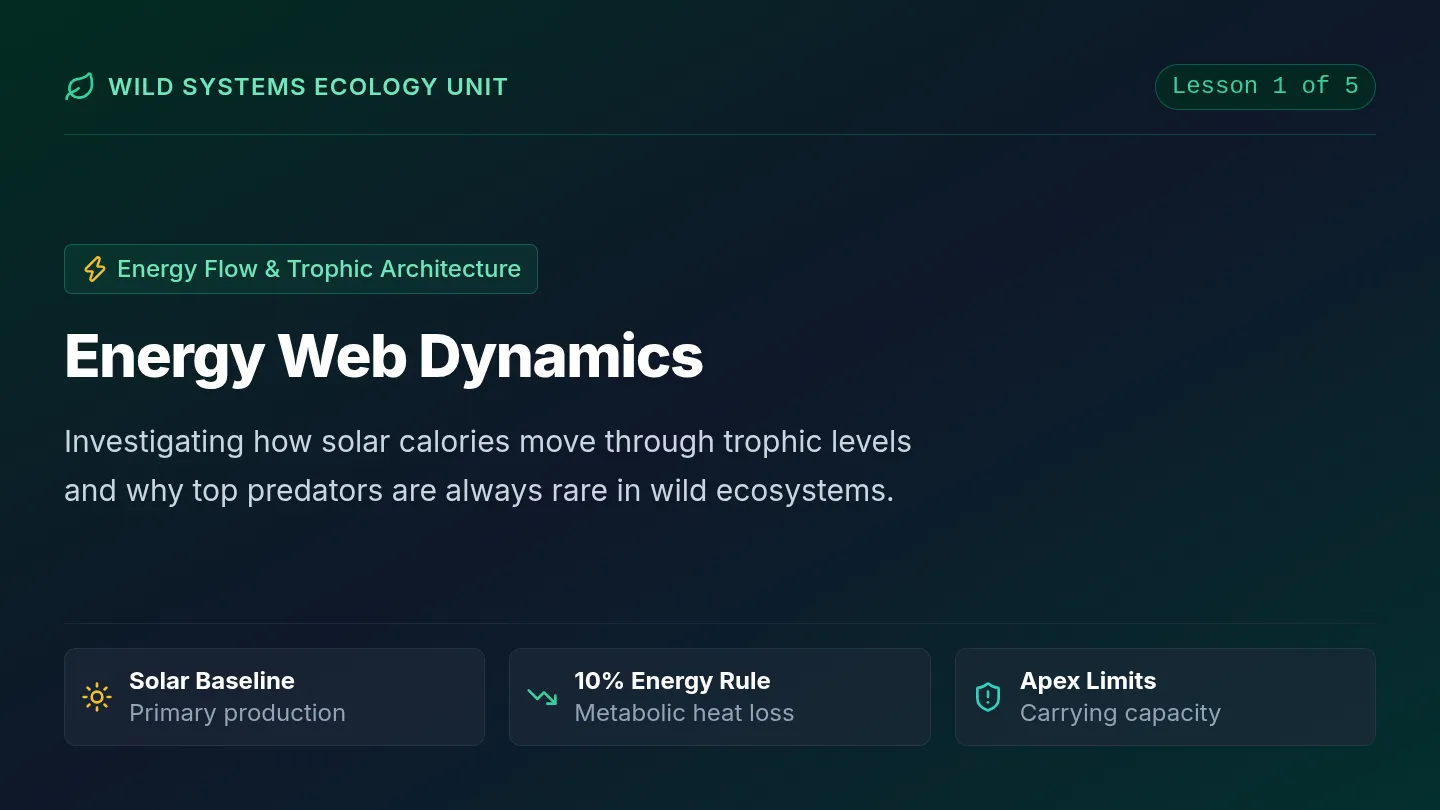This screenshot has height=810, width=1440.
Task: Open the Solar Baseline card
Action: coord(274,697)
